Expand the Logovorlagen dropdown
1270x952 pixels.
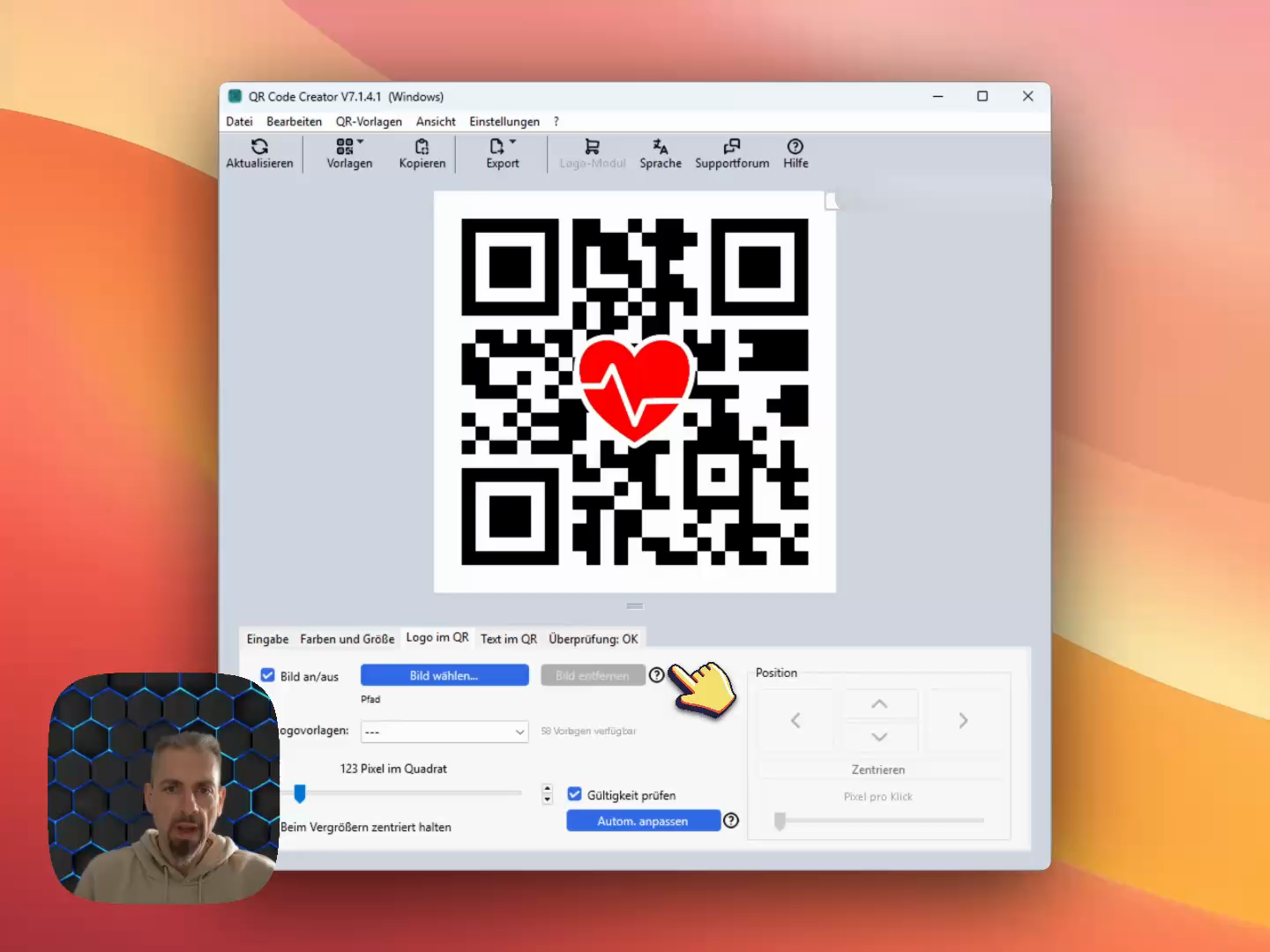click(444, 732)
